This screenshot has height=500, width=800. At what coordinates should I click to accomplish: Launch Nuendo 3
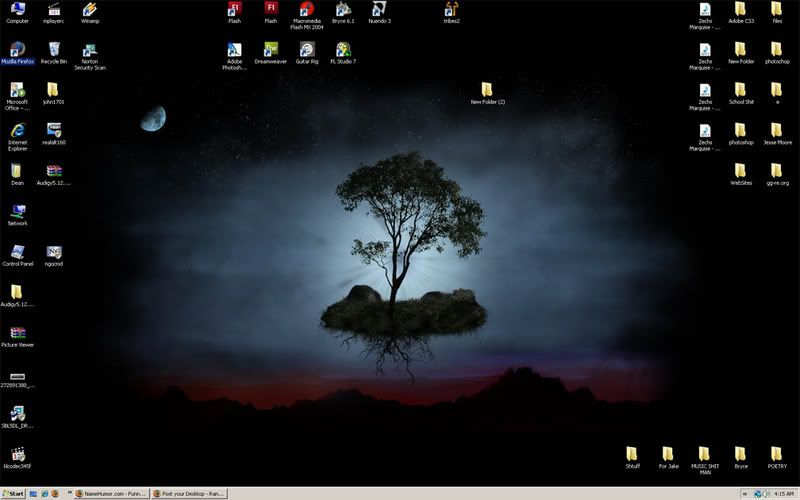click(x=379, y=13)
